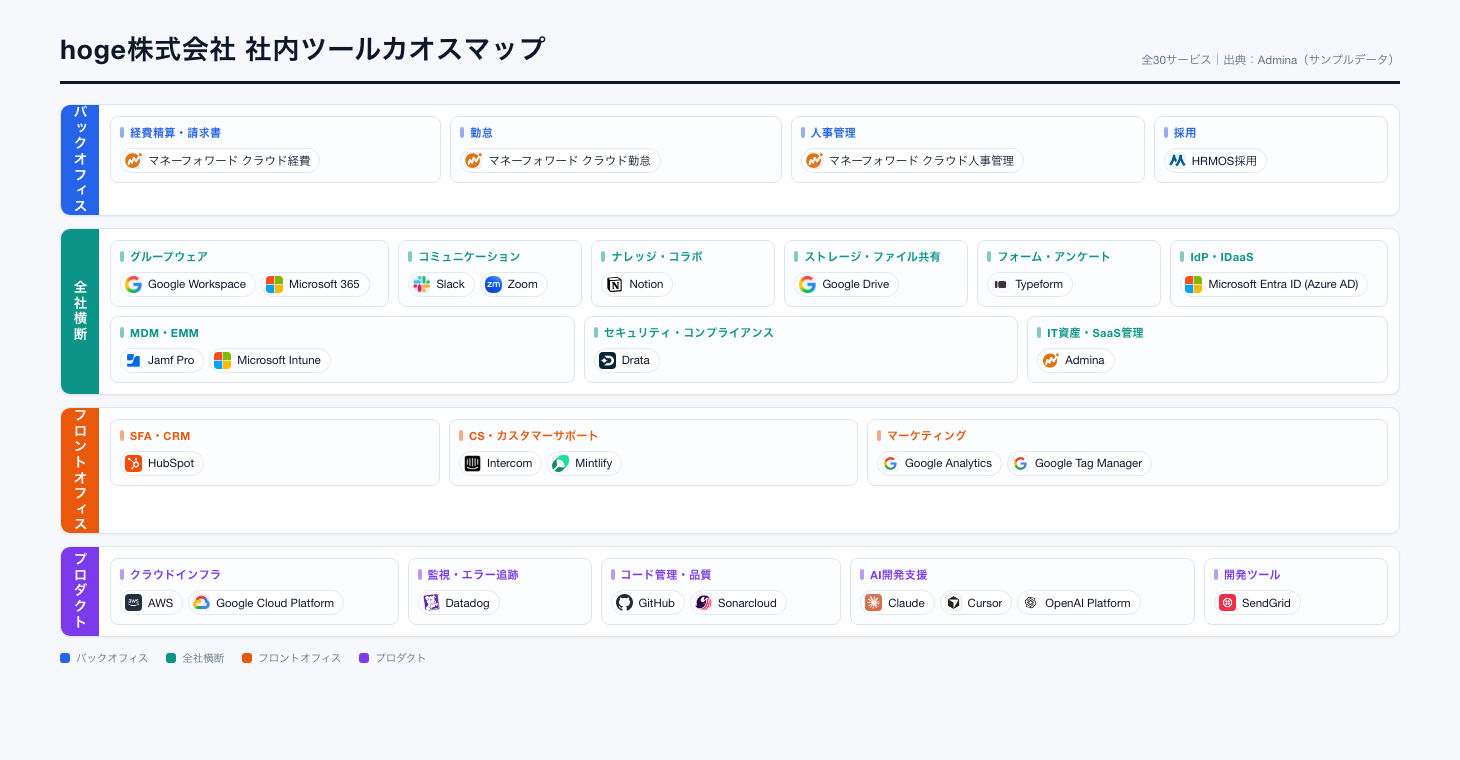The width and height of the screenshot is (1460, 760).
Task: Click the Zoom logo icon
Action: (x=493, y=284)
